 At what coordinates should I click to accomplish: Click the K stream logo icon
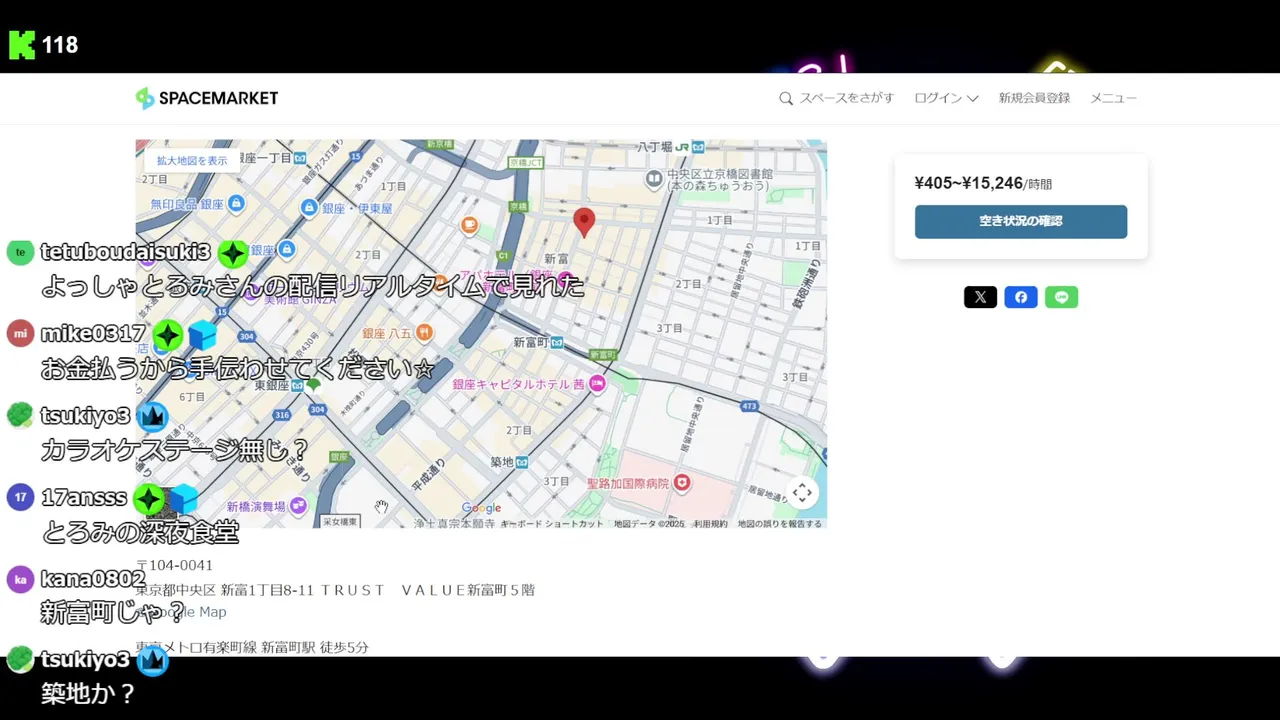coord(22,45)
